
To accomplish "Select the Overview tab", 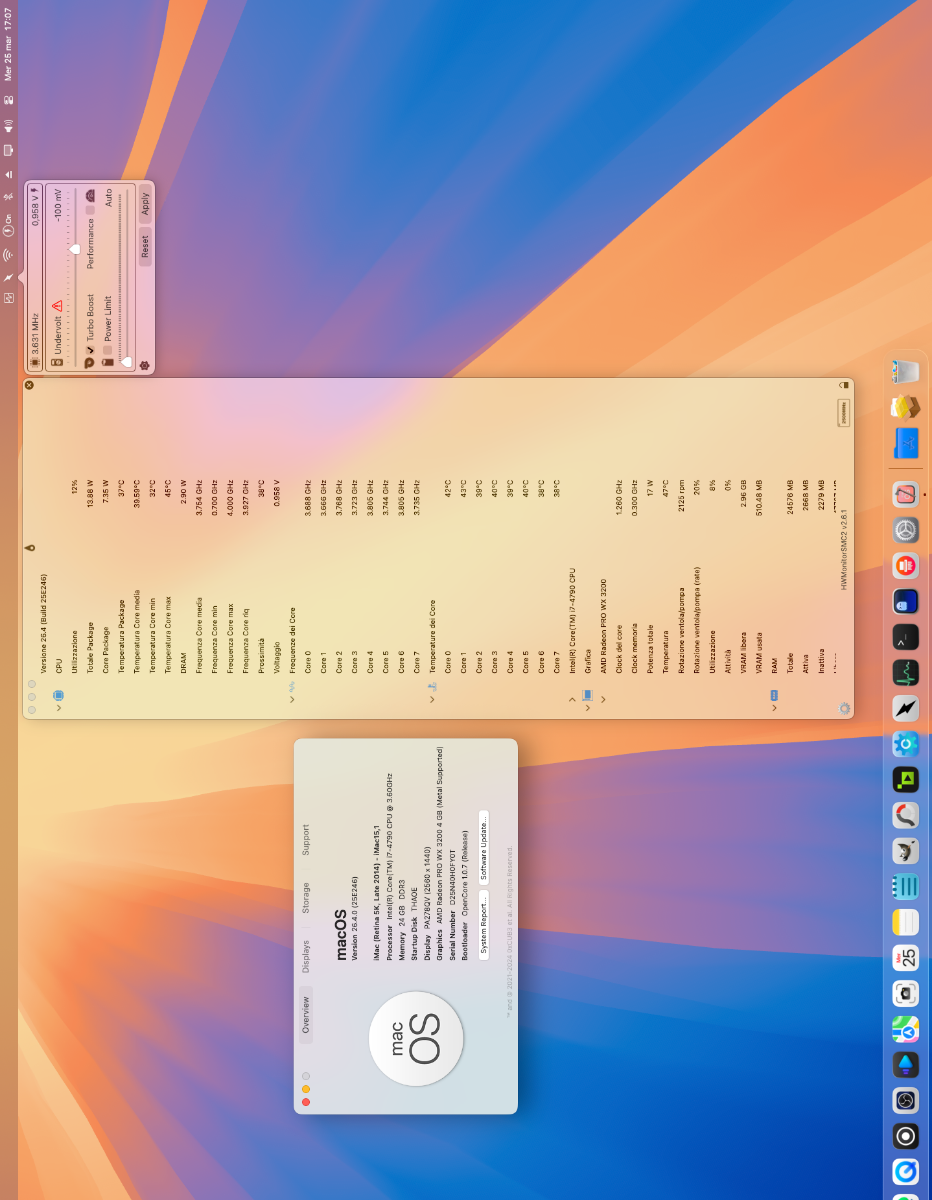I will point(306,1014).
